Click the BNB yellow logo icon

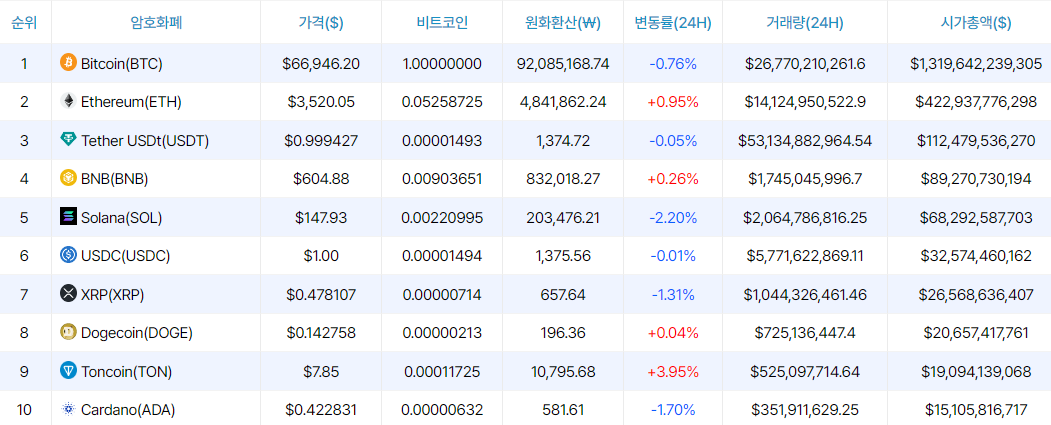tap(68, 178)
